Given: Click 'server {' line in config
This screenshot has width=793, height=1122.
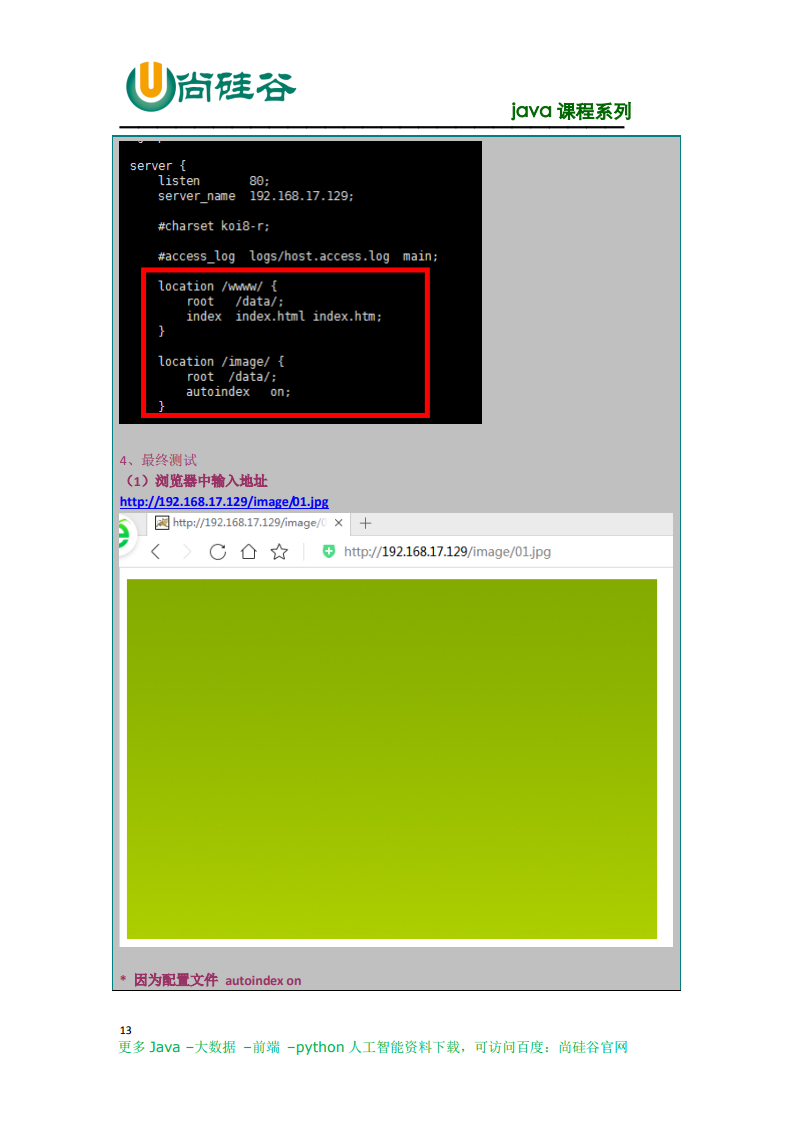Looking at the screenshot, I should [157, 166].
